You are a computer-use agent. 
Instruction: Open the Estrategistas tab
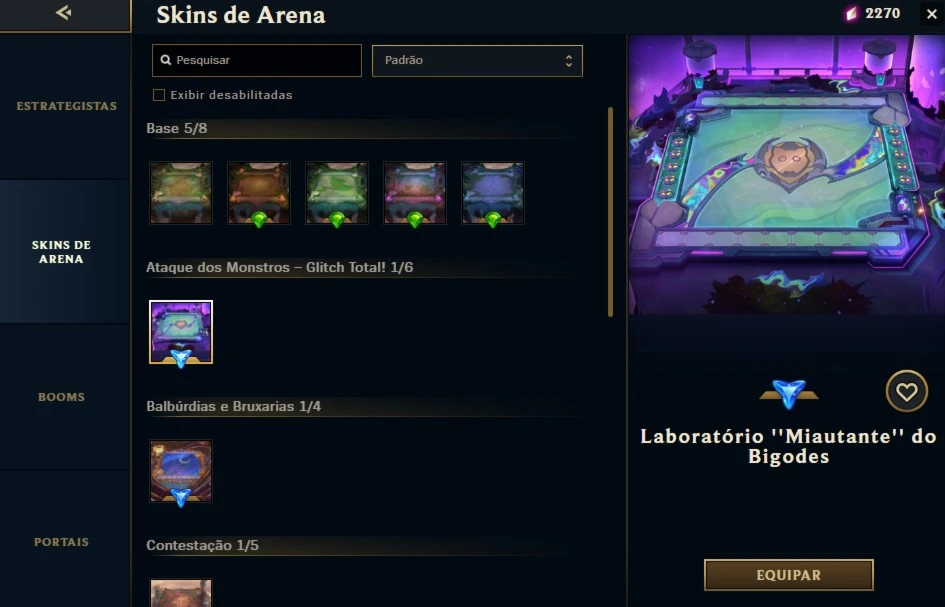[66, 106]
